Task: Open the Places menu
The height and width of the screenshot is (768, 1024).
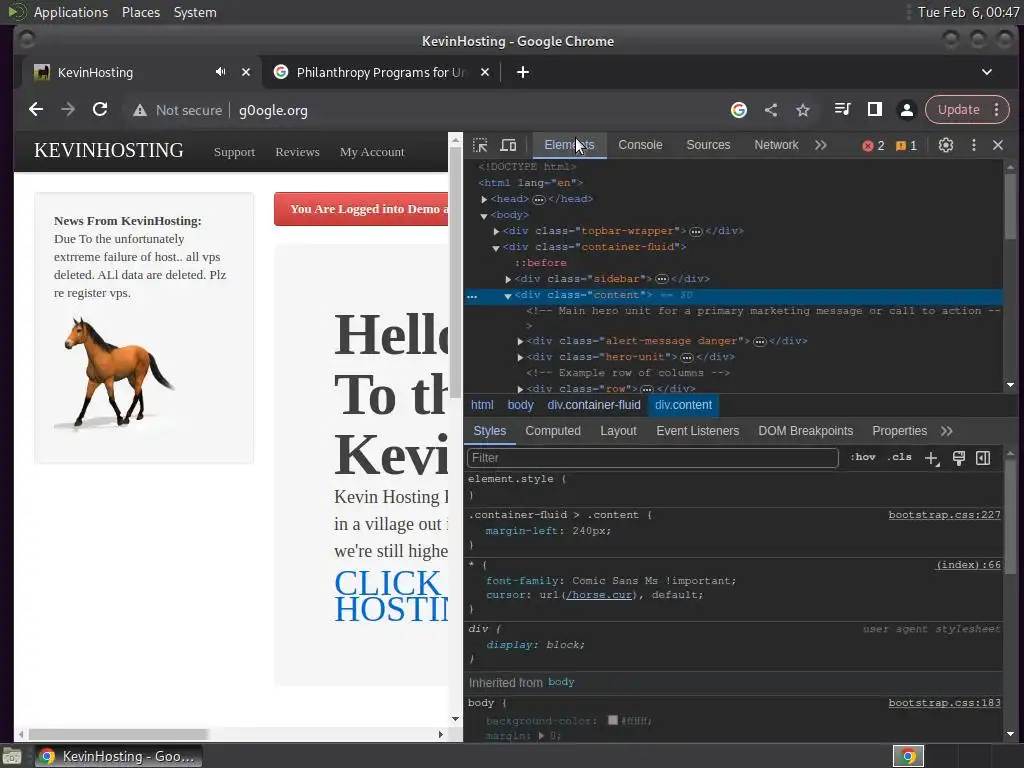Action: [140, 12]
